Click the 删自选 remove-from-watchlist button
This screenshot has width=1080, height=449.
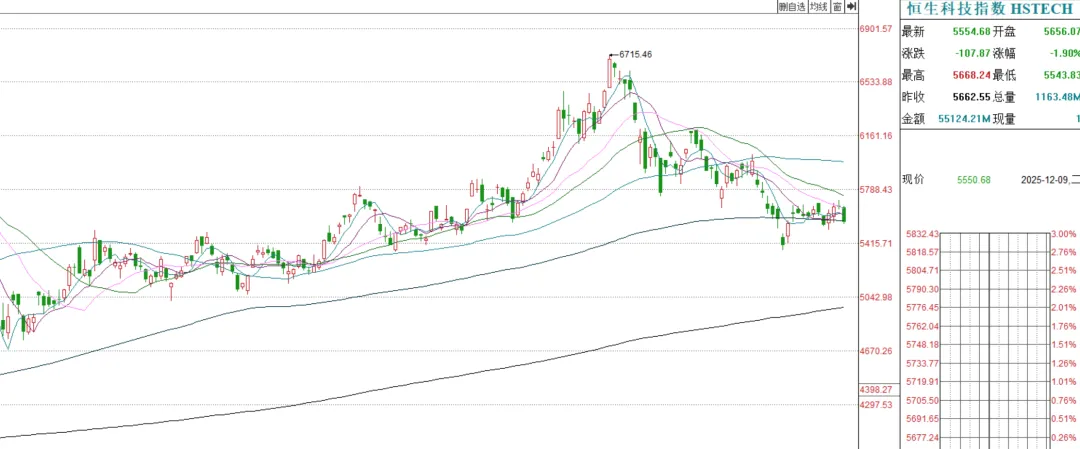click(792, 7)
